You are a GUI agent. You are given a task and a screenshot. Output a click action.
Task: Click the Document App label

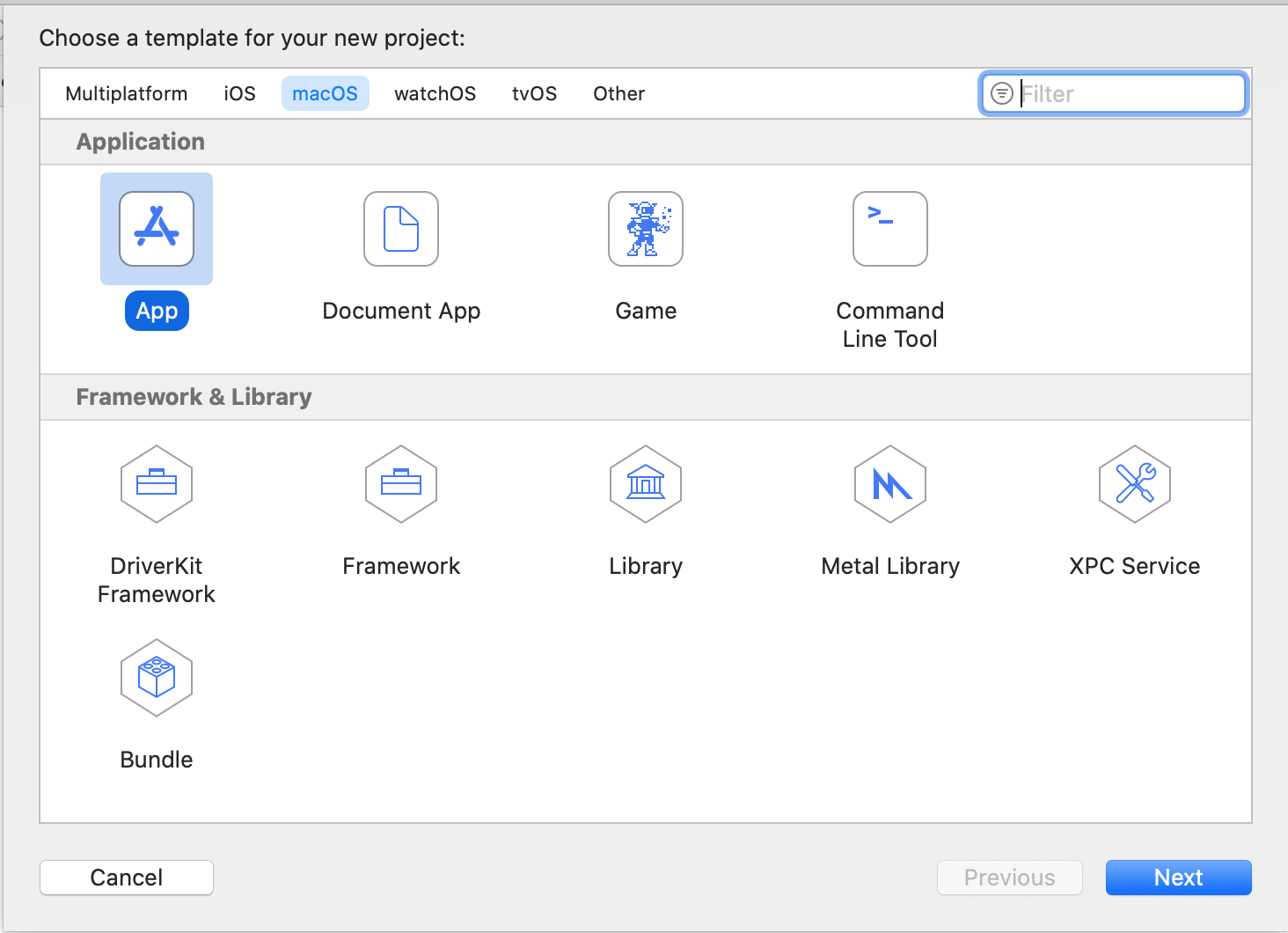[401, 311]
